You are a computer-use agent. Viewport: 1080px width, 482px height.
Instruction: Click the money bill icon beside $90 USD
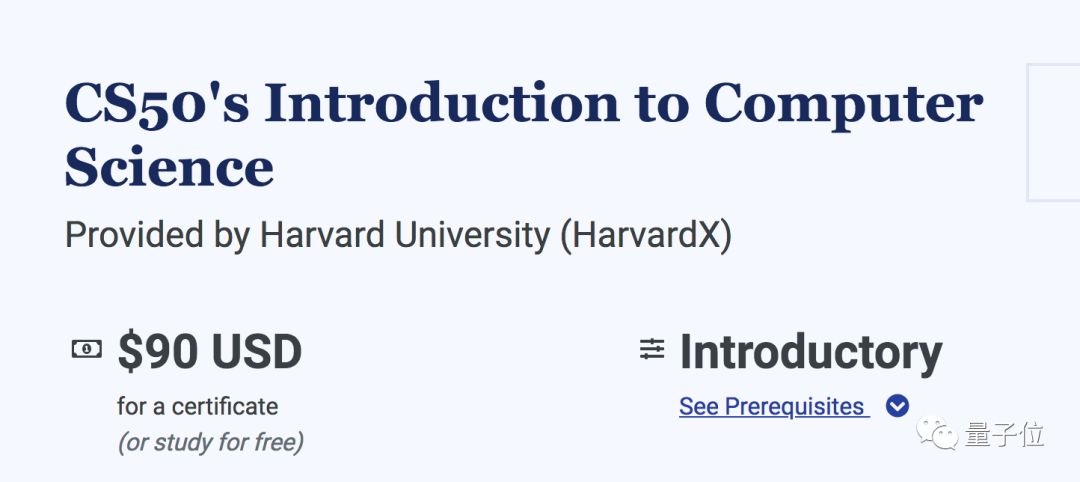pyautogui.click(x=87, y=349)
